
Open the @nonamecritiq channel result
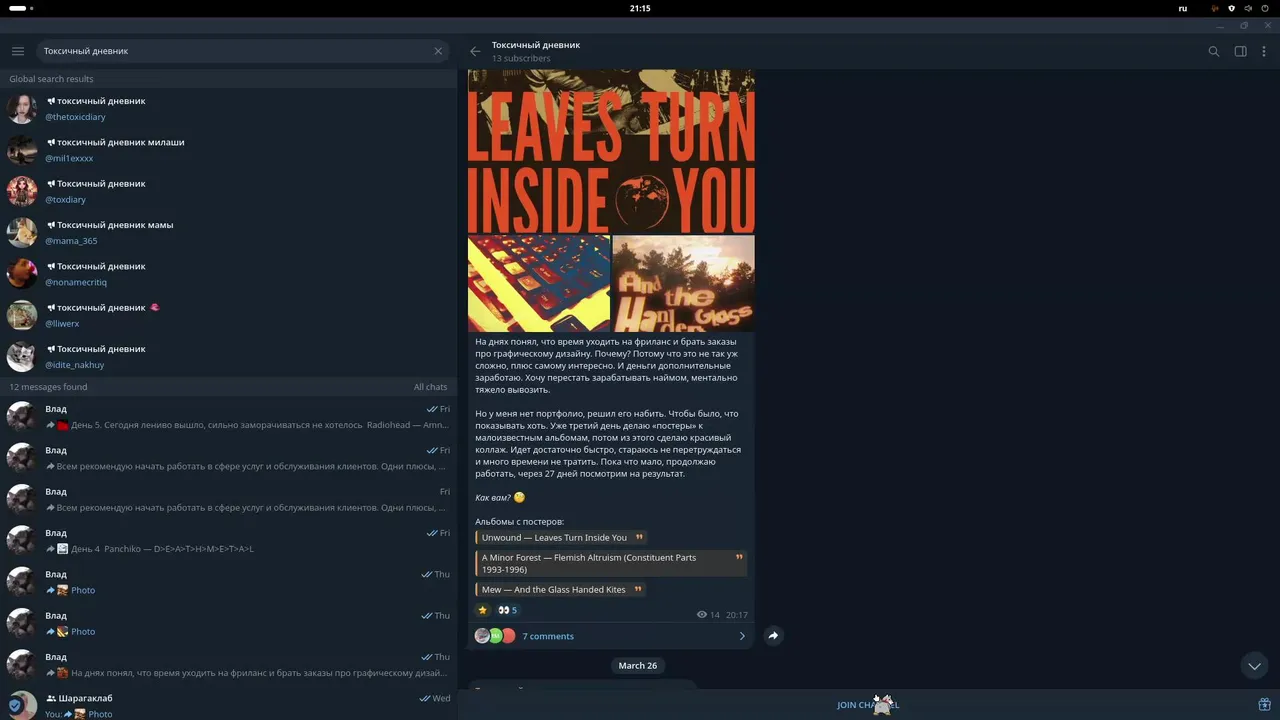228,274
